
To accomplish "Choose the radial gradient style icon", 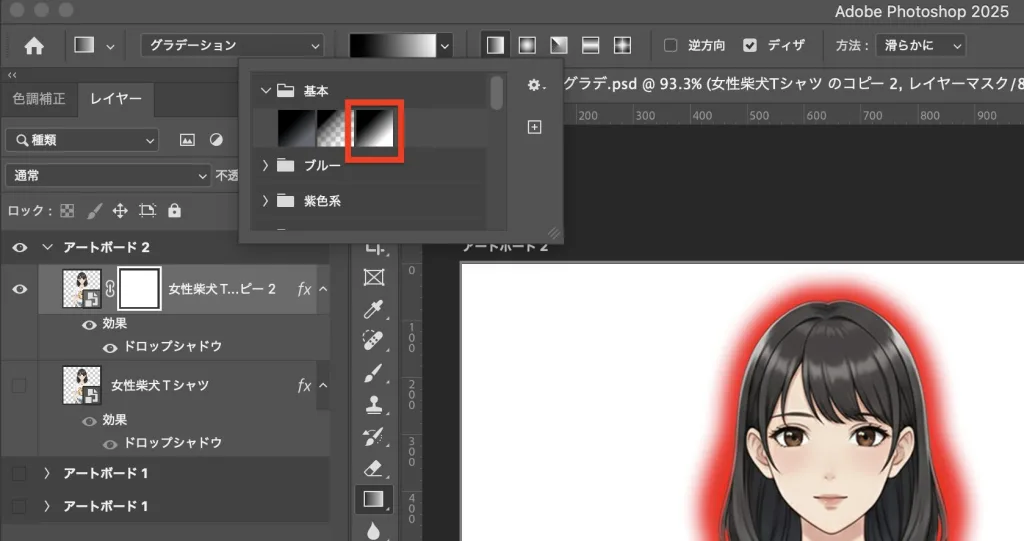I will click(526, 45).
